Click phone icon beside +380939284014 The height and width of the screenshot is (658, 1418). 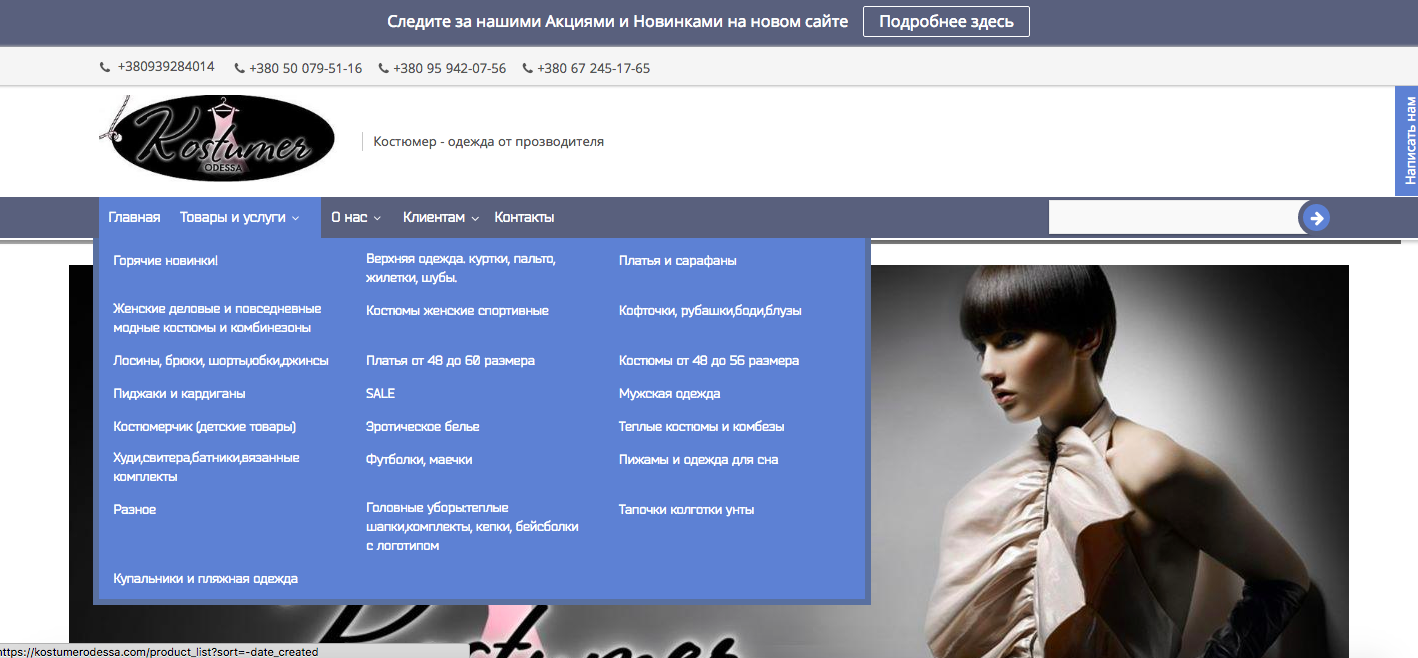tap(105, 68)
